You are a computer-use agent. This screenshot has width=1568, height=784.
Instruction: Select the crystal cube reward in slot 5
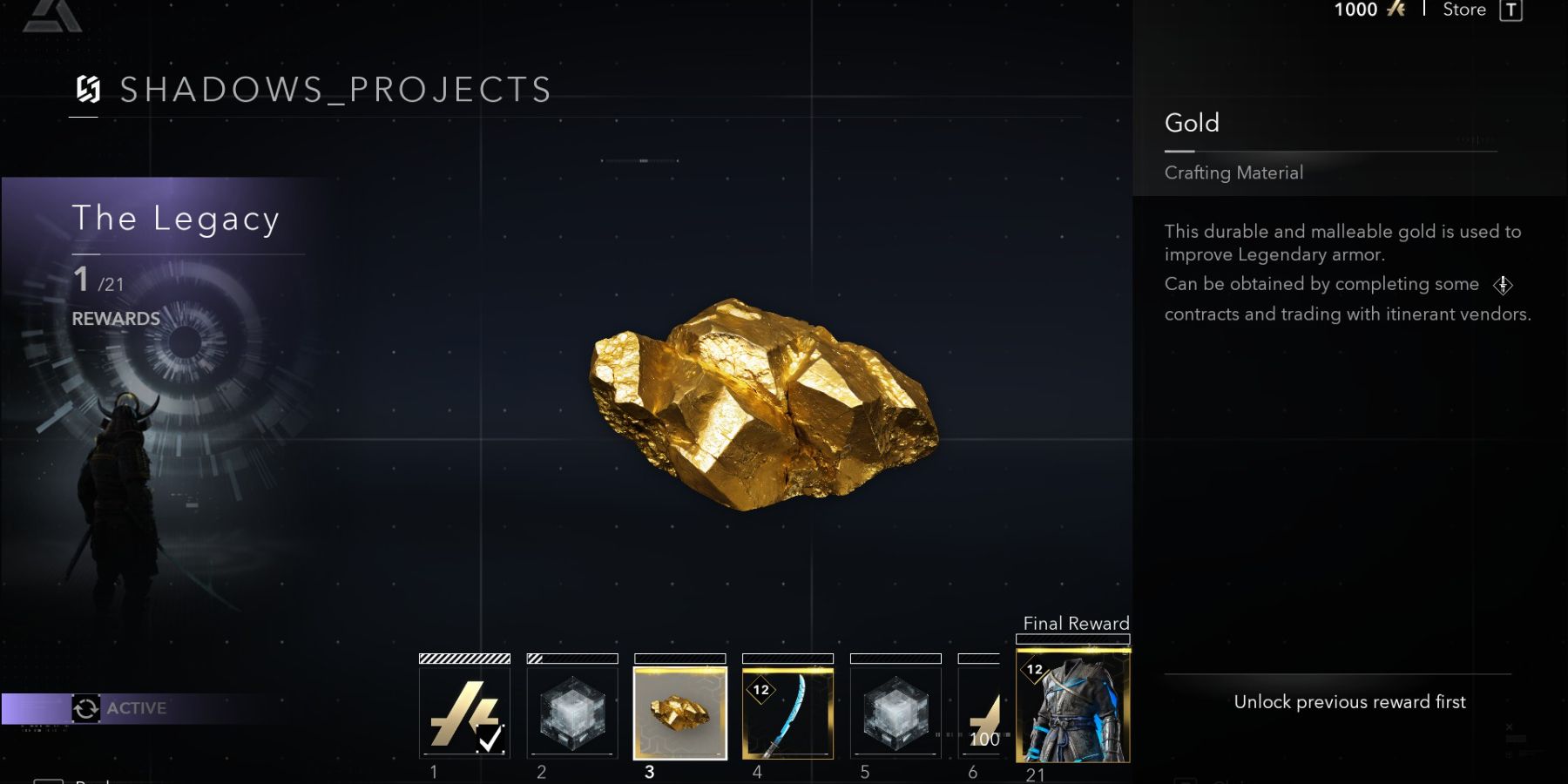point(896,713)
